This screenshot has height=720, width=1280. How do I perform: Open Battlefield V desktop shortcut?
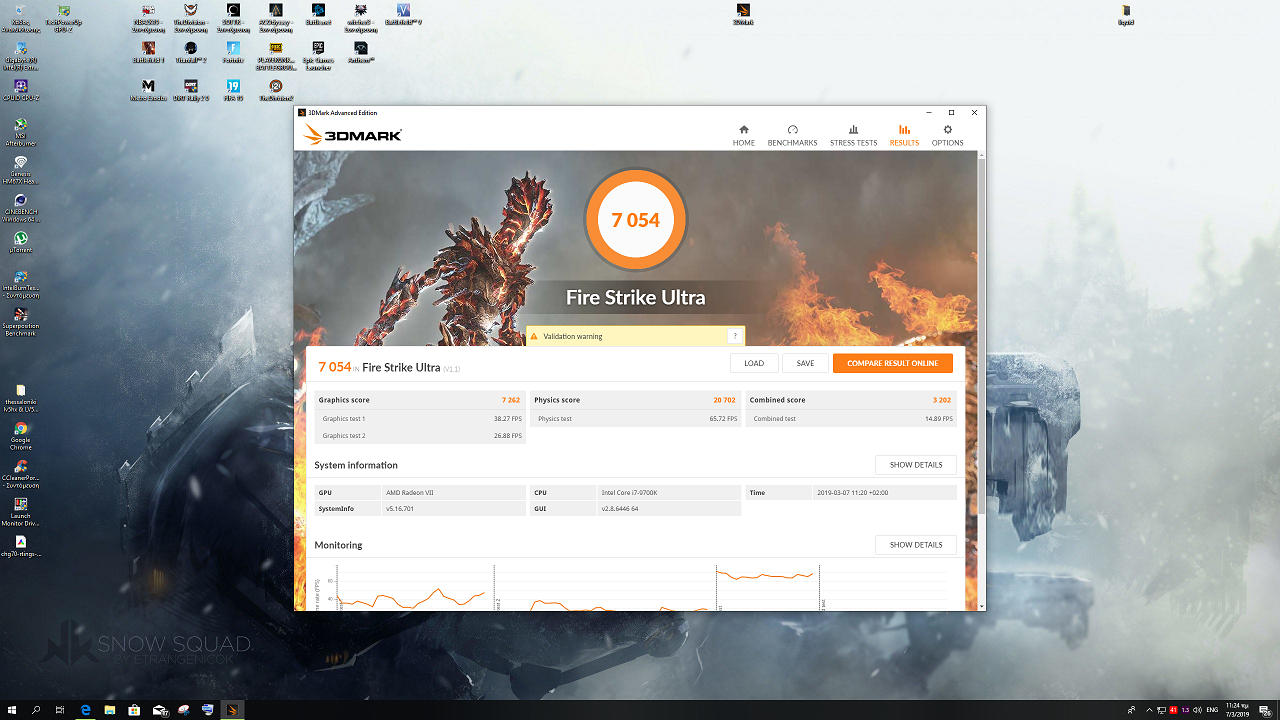pyautogui.click(x=403, y=14)
